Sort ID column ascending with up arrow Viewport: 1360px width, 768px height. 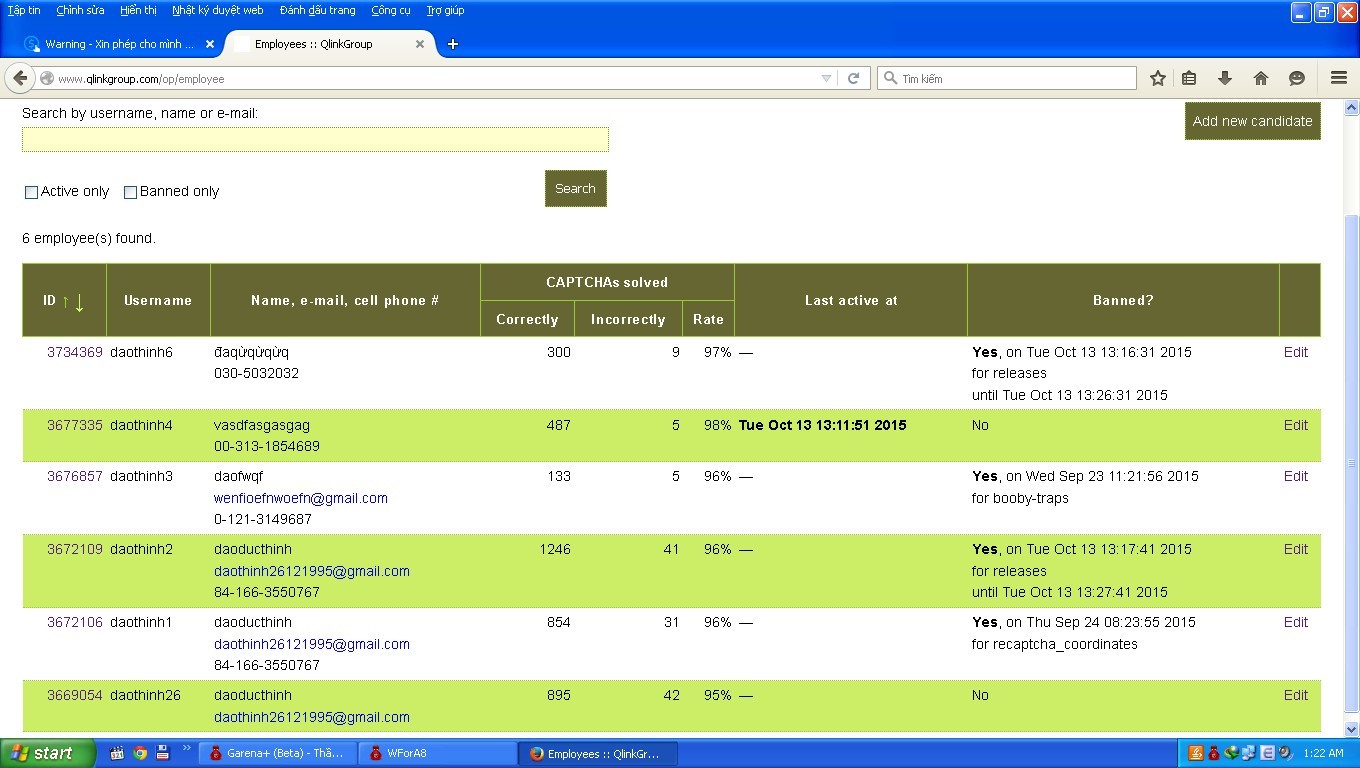tap(66, 301)
